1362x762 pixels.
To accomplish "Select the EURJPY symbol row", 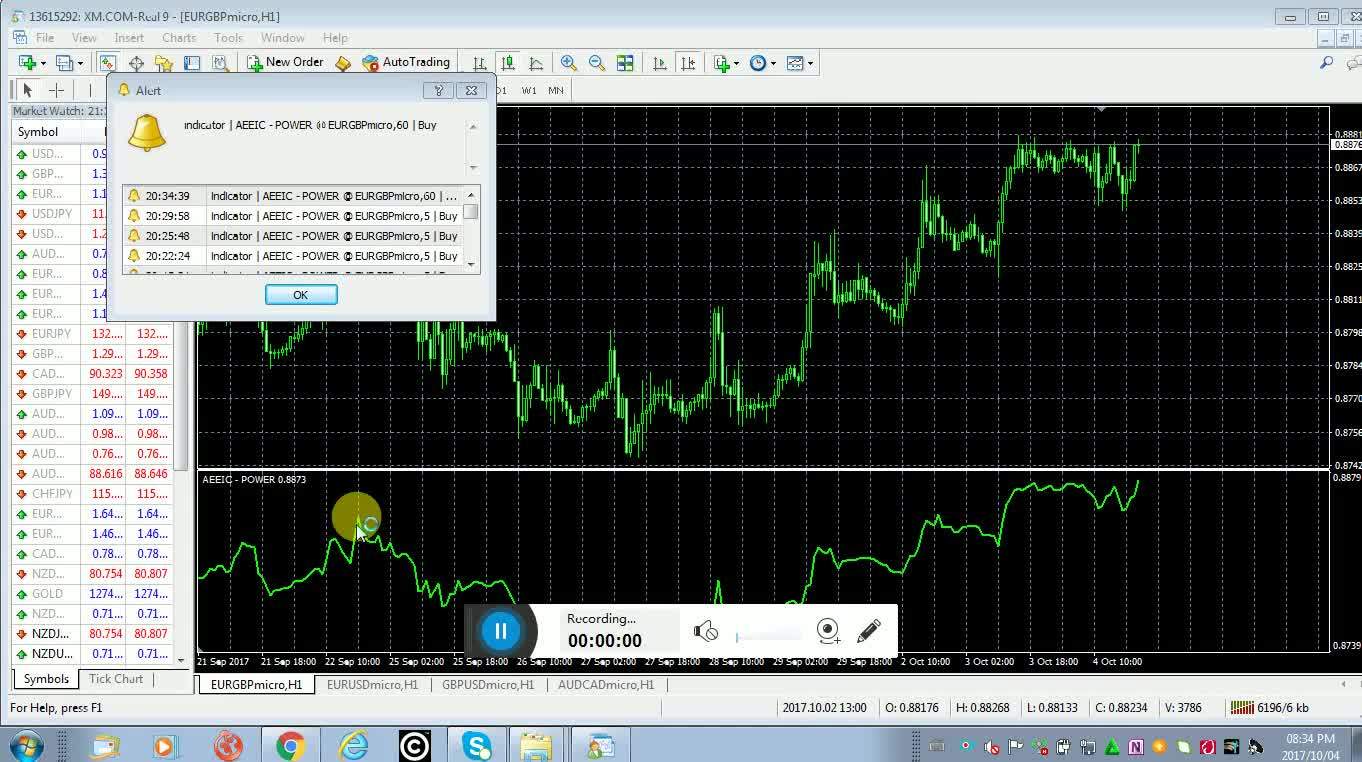I will pyautogui.click(x=92, y=334).
